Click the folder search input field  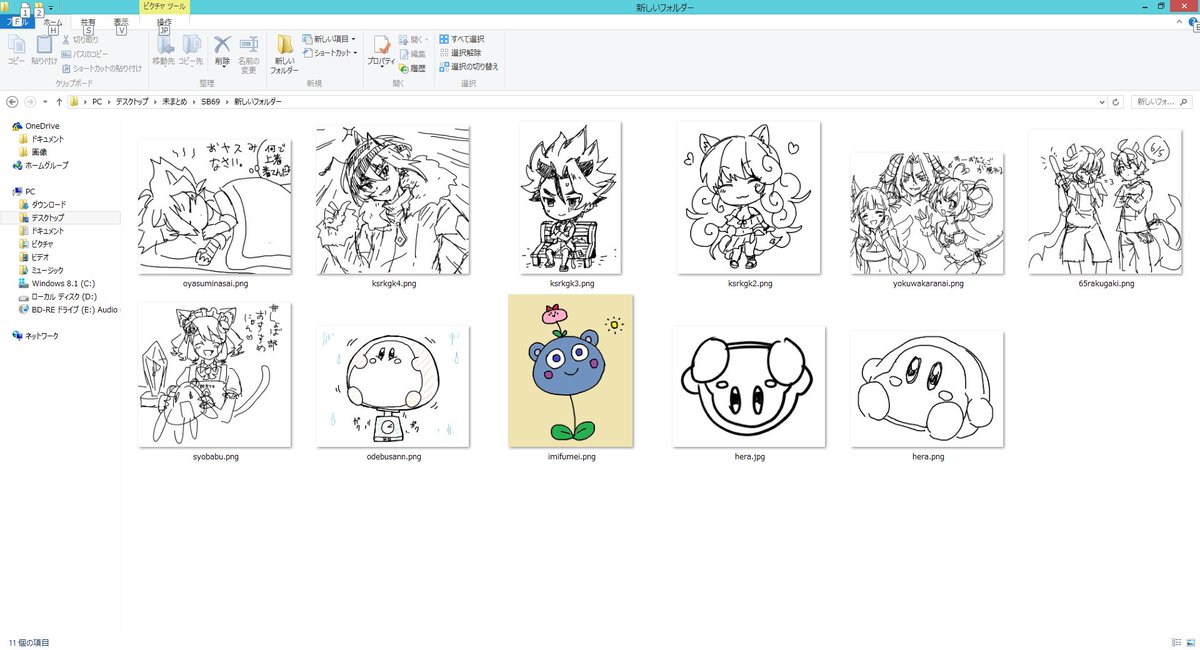tap(1164, 102)
